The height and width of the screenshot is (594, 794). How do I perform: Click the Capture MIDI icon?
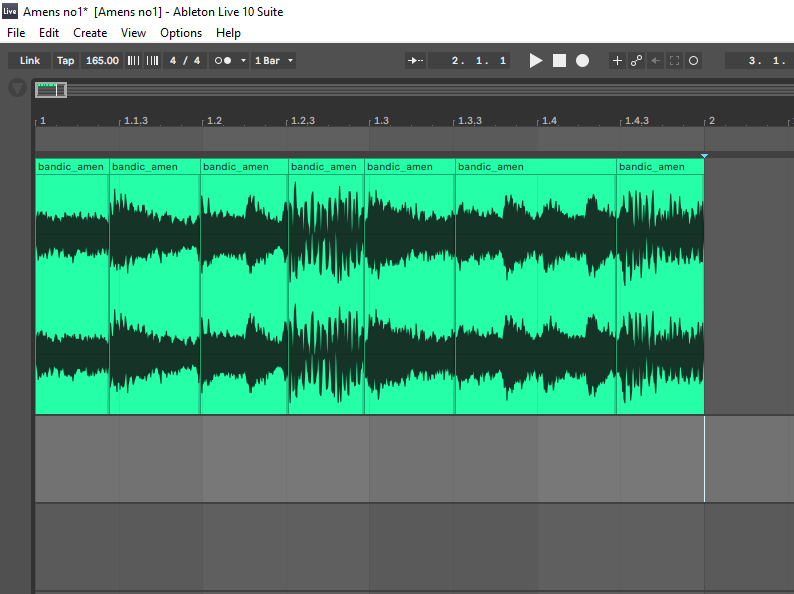674,61
